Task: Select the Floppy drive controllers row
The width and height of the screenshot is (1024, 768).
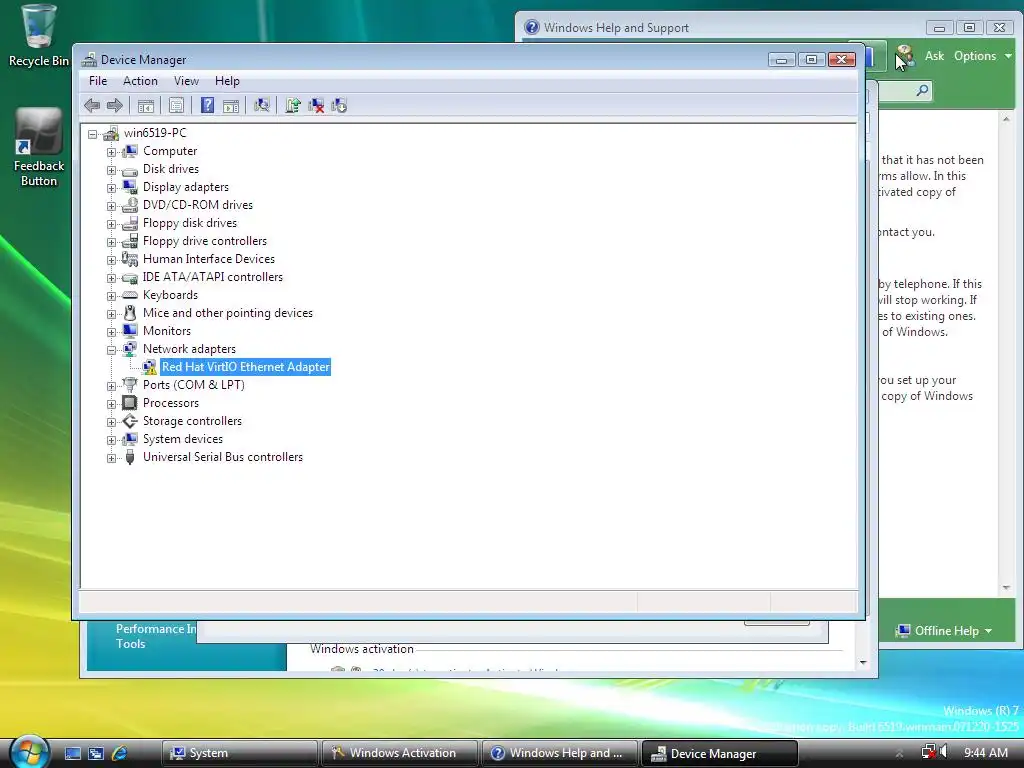Action: point(205,241)
